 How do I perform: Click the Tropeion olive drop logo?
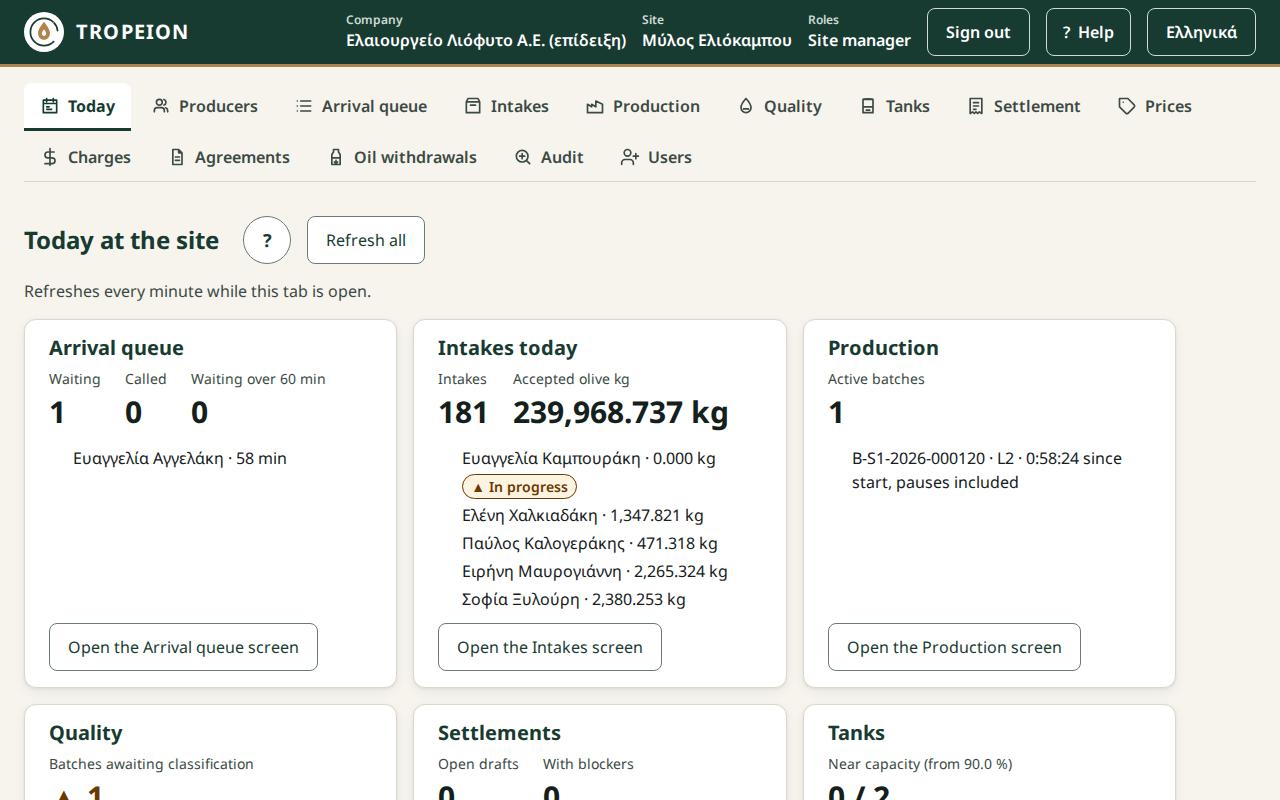43,32
